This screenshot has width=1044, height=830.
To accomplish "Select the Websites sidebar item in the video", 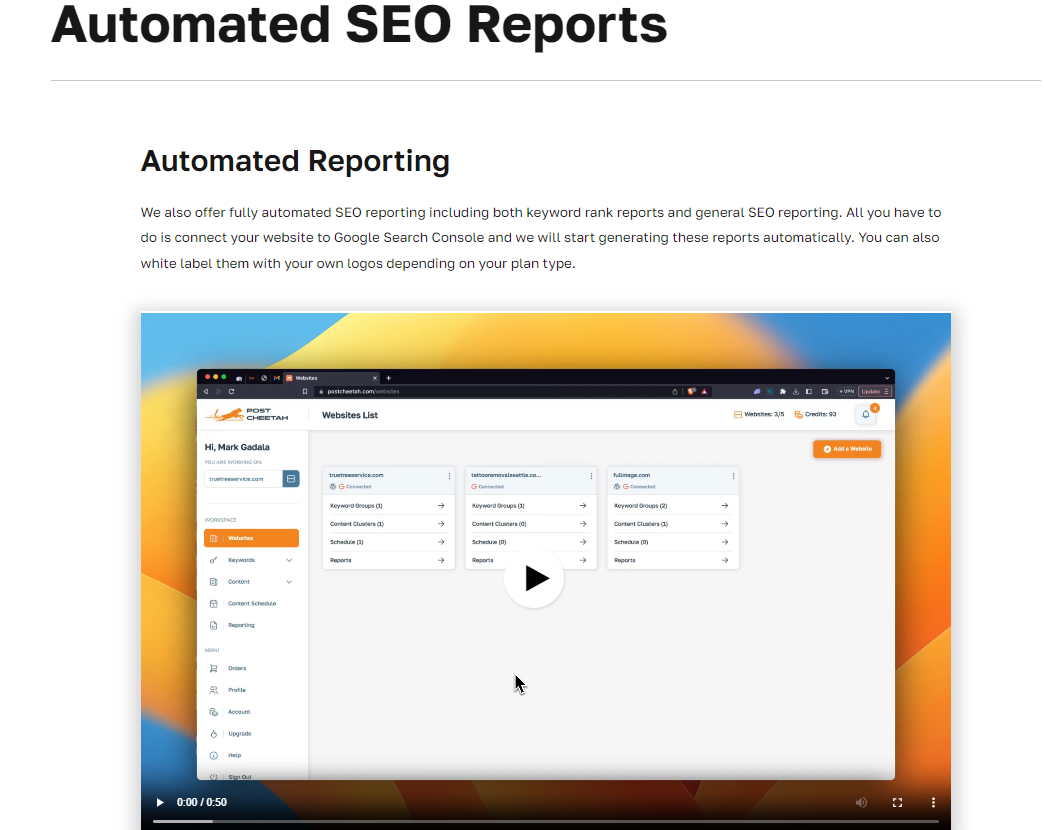I will coord(251,538).
